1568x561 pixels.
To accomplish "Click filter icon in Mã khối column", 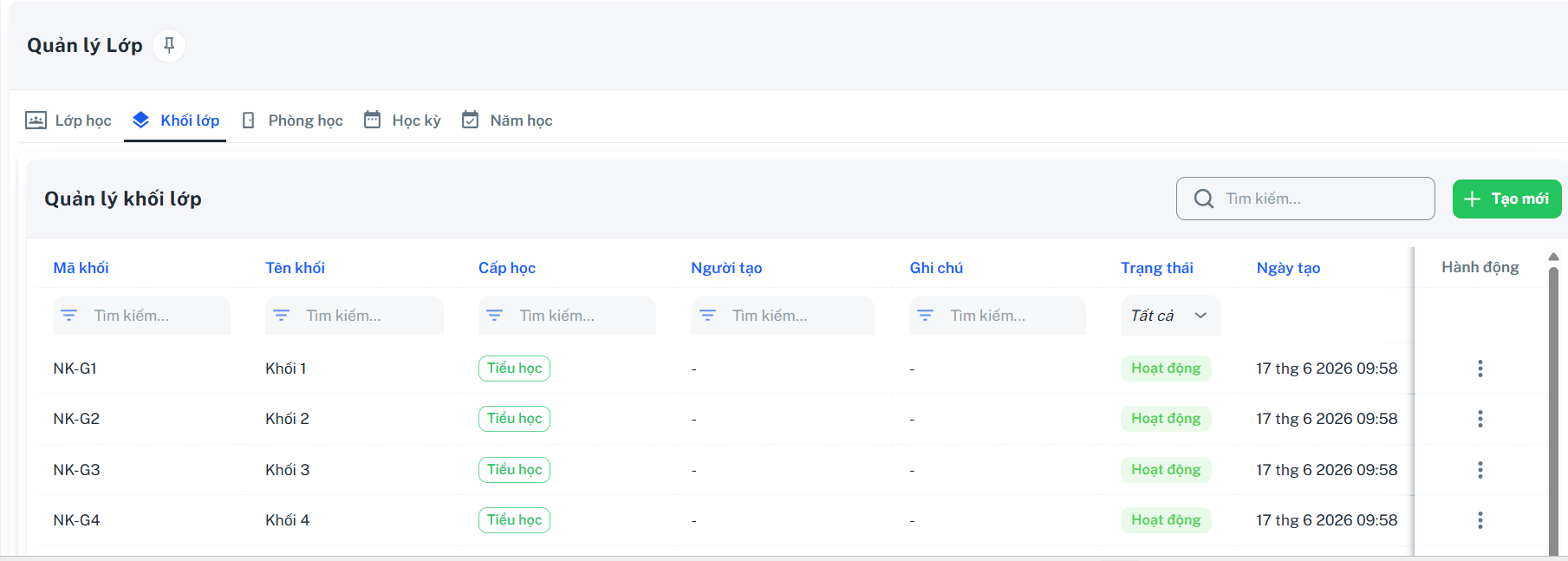I will [x=69, y=316].
